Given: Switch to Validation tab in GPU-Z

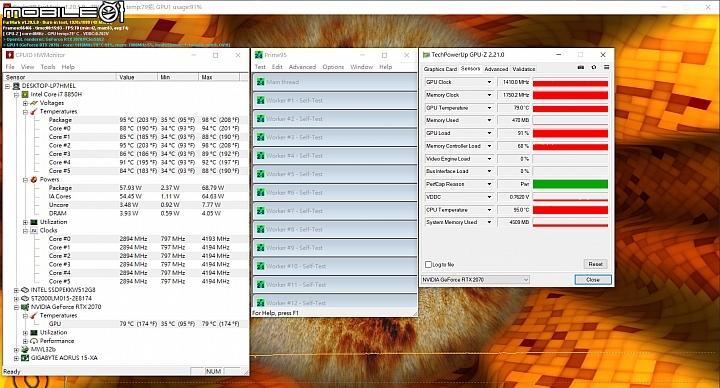Looking at the screenshot, I should coord(523,69).
